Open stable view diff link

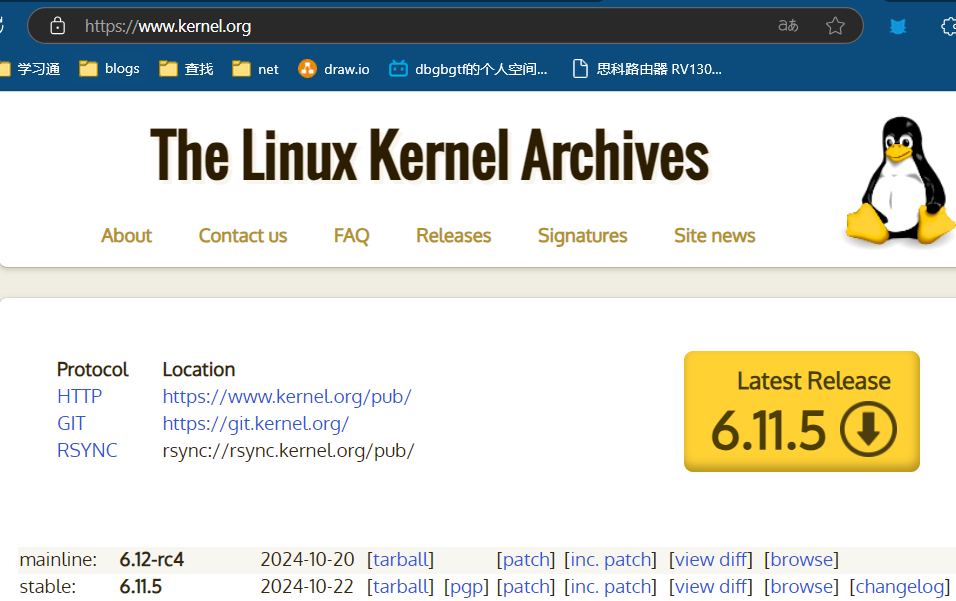coord(711,586)
